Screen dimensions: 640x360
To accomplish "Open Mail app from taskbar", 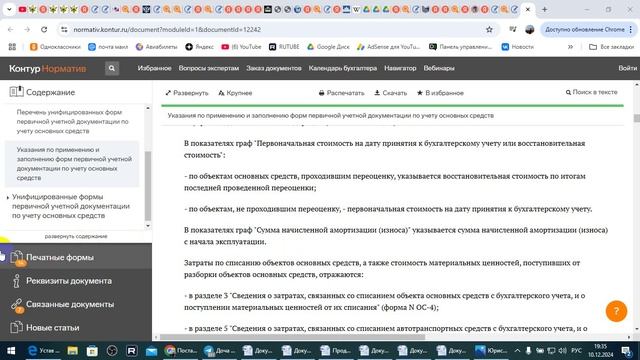I will [x=151, y=351].
